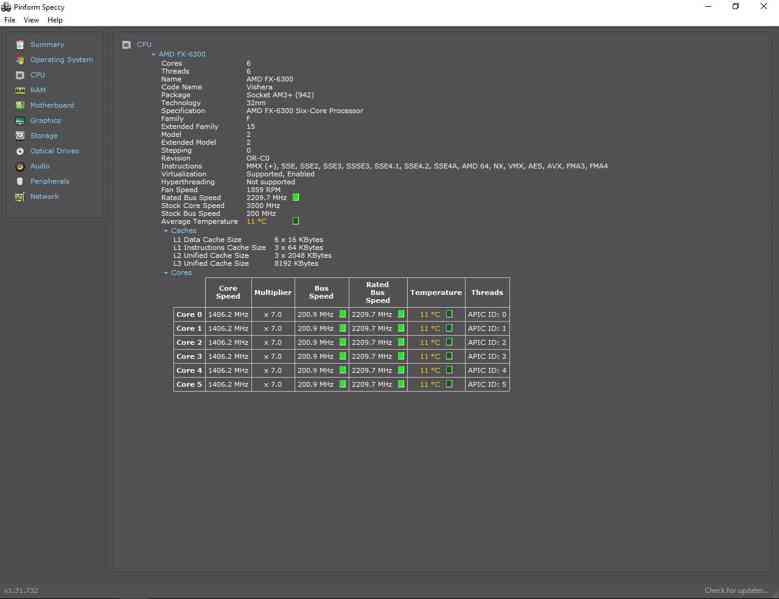779x599 pixels.
Task: Open the Storage section label
Action: [44, 136]
